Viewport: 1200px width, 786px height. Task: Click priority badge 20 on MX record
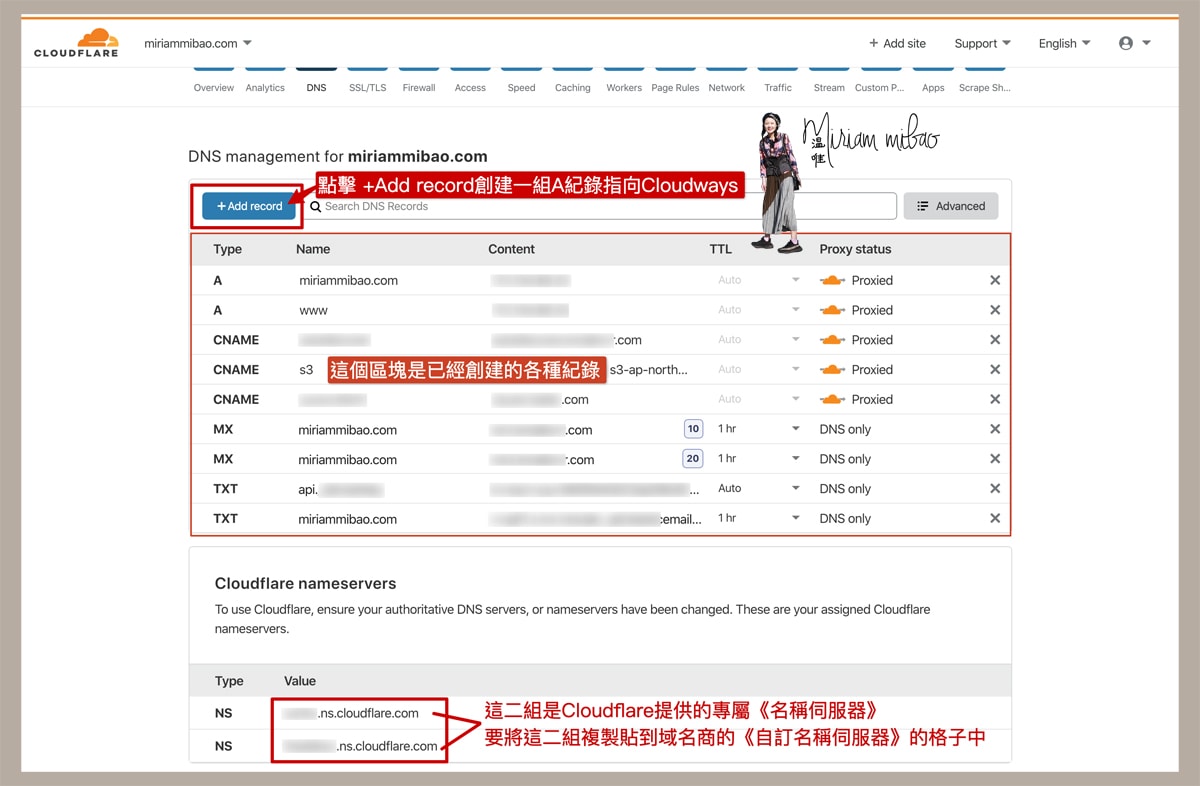point(693,459)
